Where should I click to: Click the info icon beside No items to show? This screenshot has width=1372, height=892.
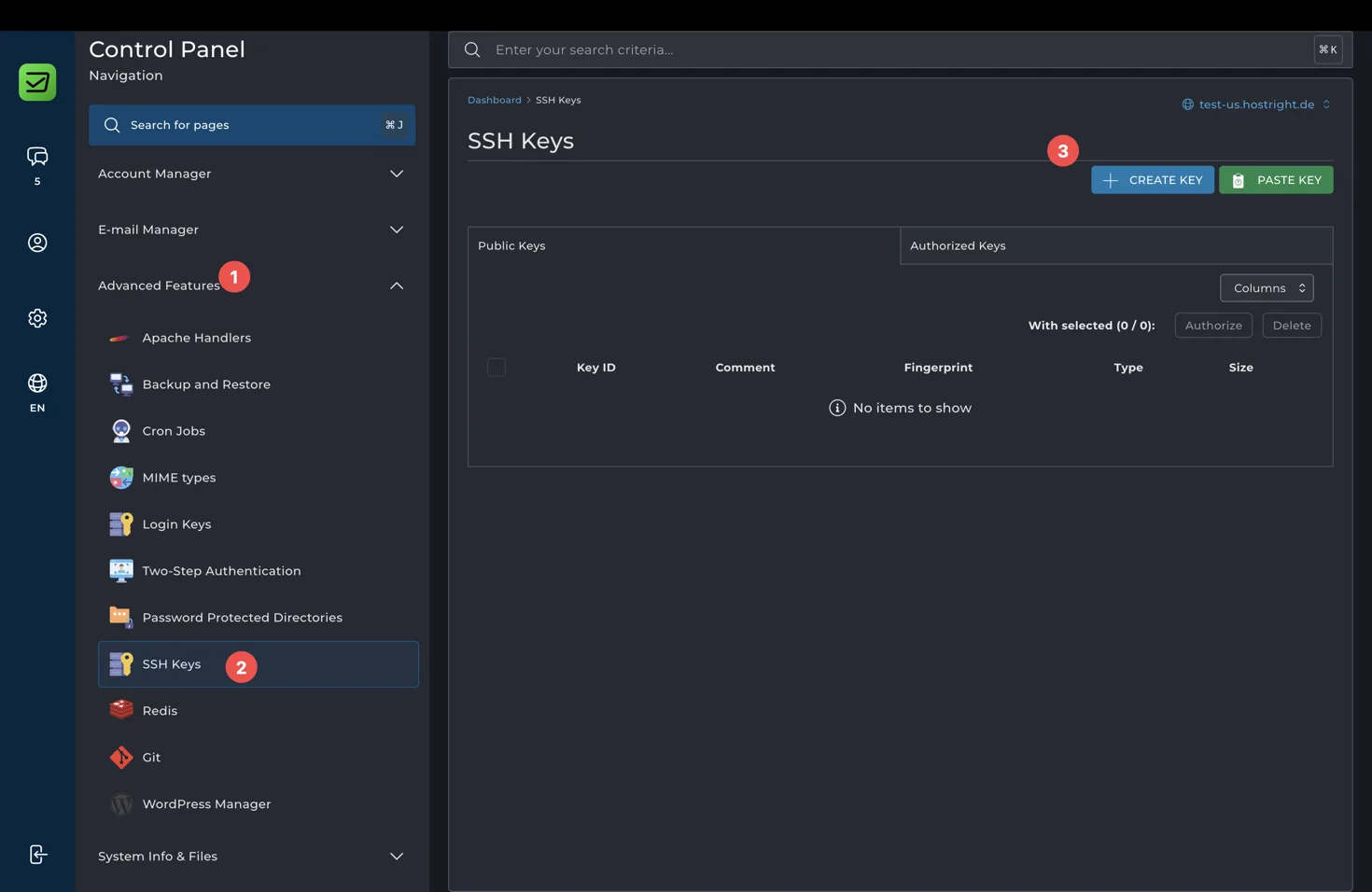(x=837, y=408)
